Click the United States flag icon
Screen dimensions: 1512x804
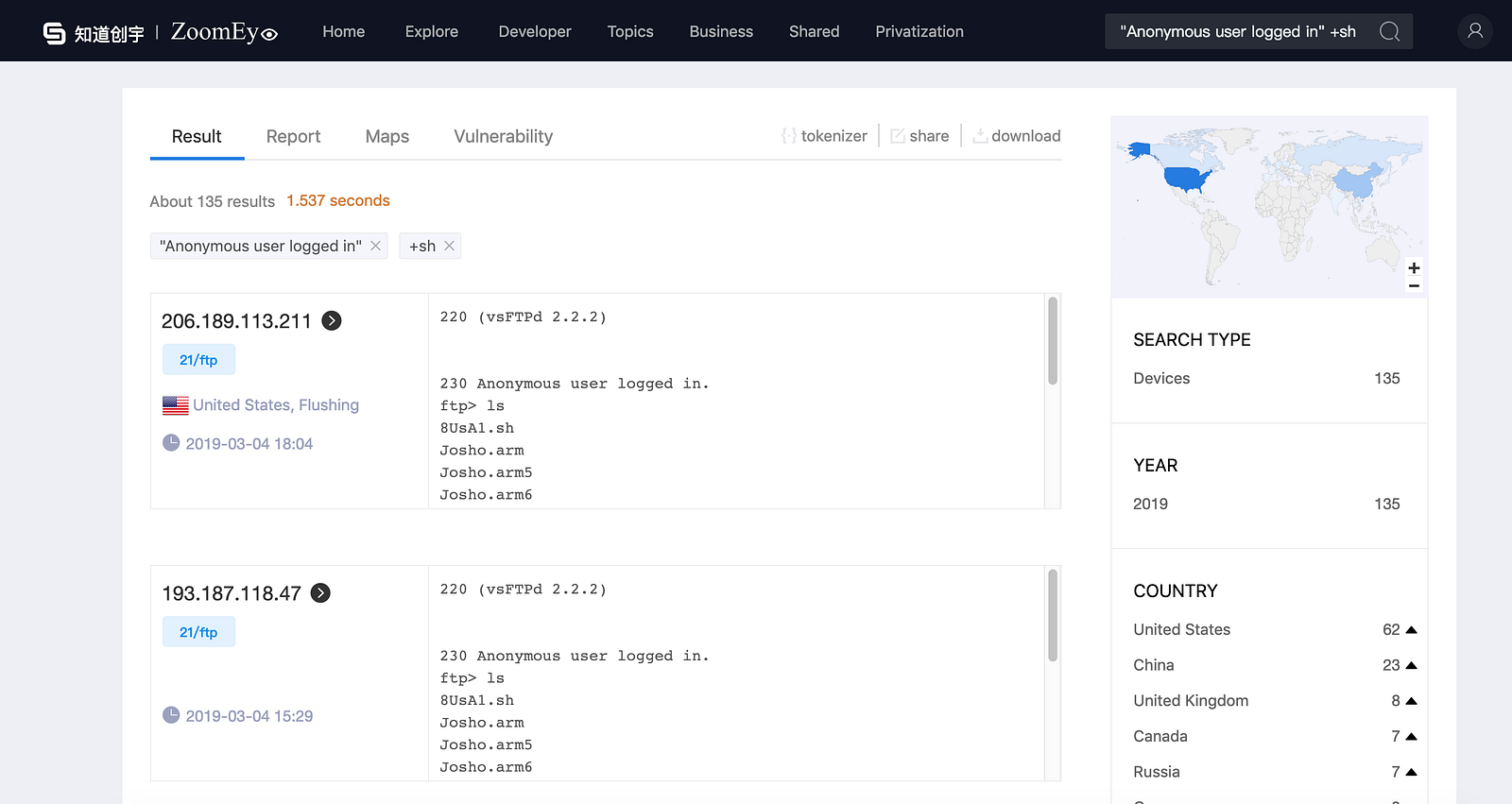(175, 405)
